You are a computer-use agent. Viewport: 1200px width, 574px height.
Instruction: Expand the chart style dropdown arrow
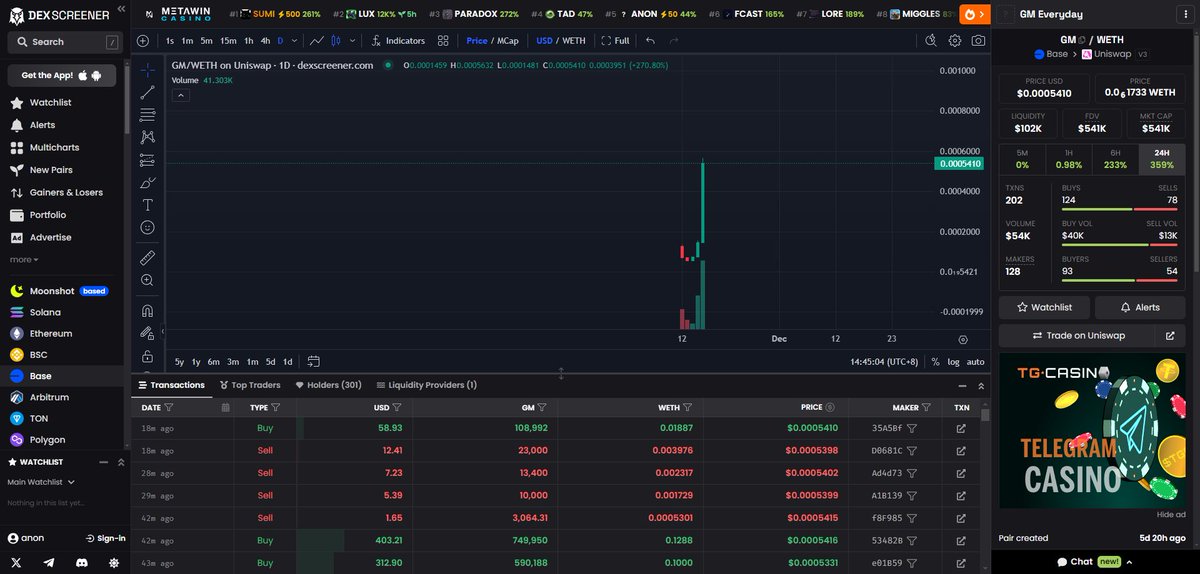click(351, 41)
